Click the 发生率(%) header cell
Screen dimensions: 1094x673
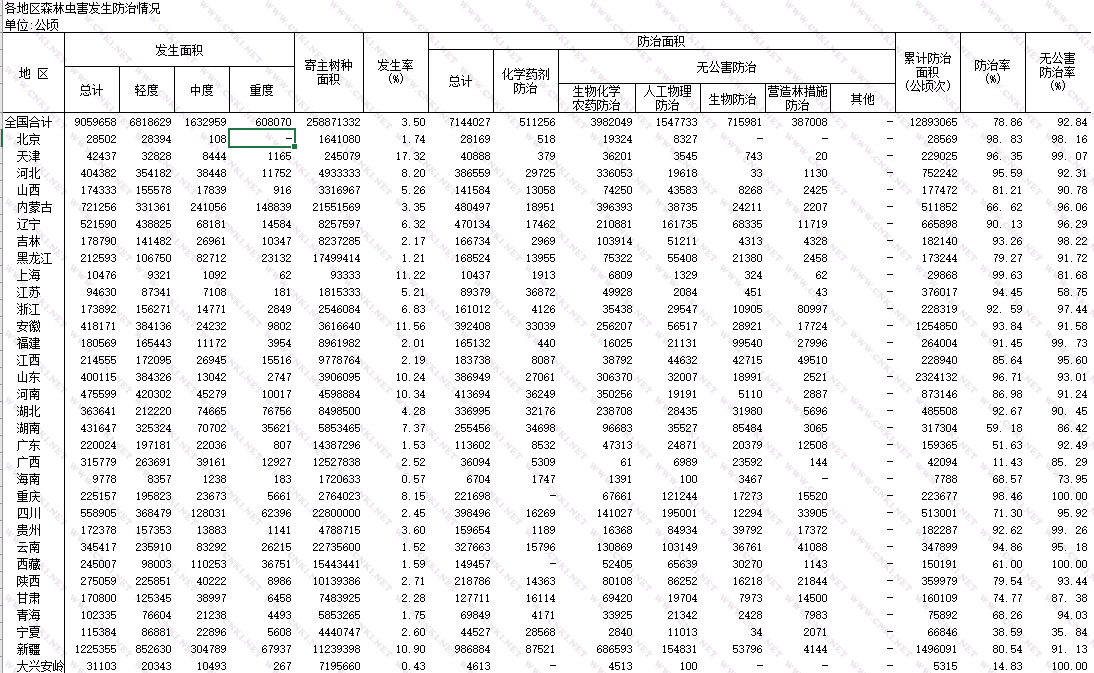[396, 73]
